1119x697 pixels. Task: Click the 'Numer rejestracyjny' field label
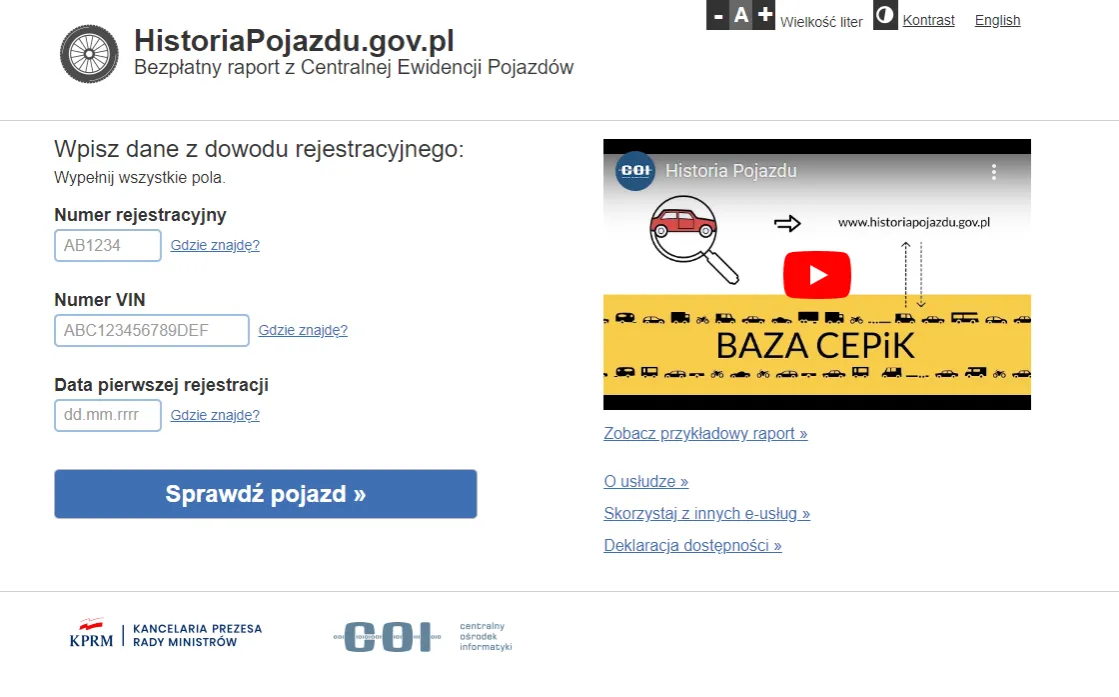tap(140, 215)
